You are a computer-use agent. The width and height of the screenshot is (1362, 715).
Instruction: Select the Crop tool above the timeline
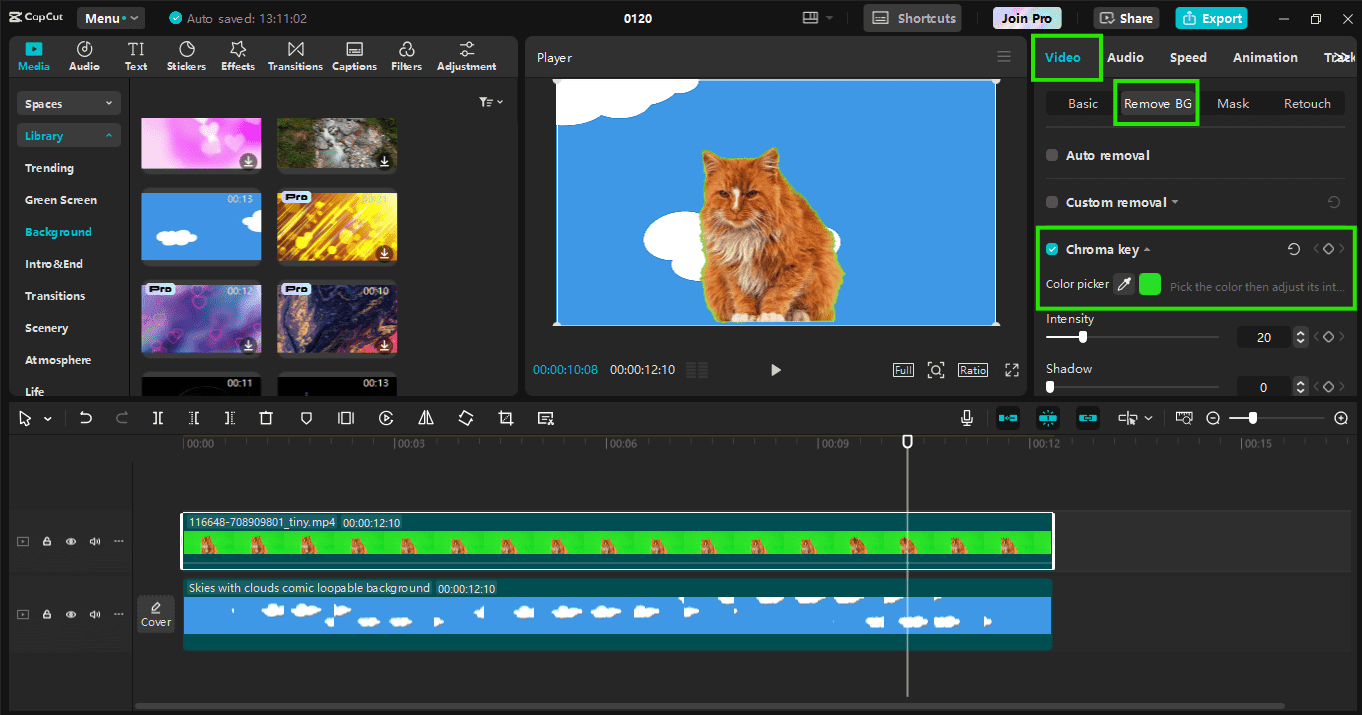(505, 417)
